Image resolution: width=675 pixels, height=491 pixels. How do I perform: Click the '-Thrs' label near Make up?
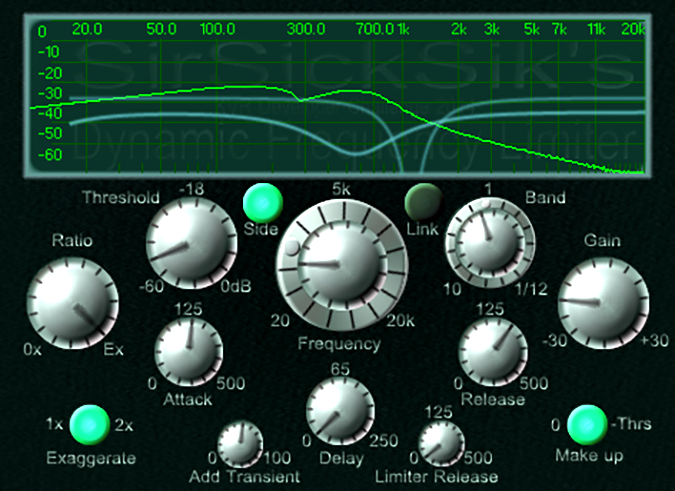(x=632, y=424)
